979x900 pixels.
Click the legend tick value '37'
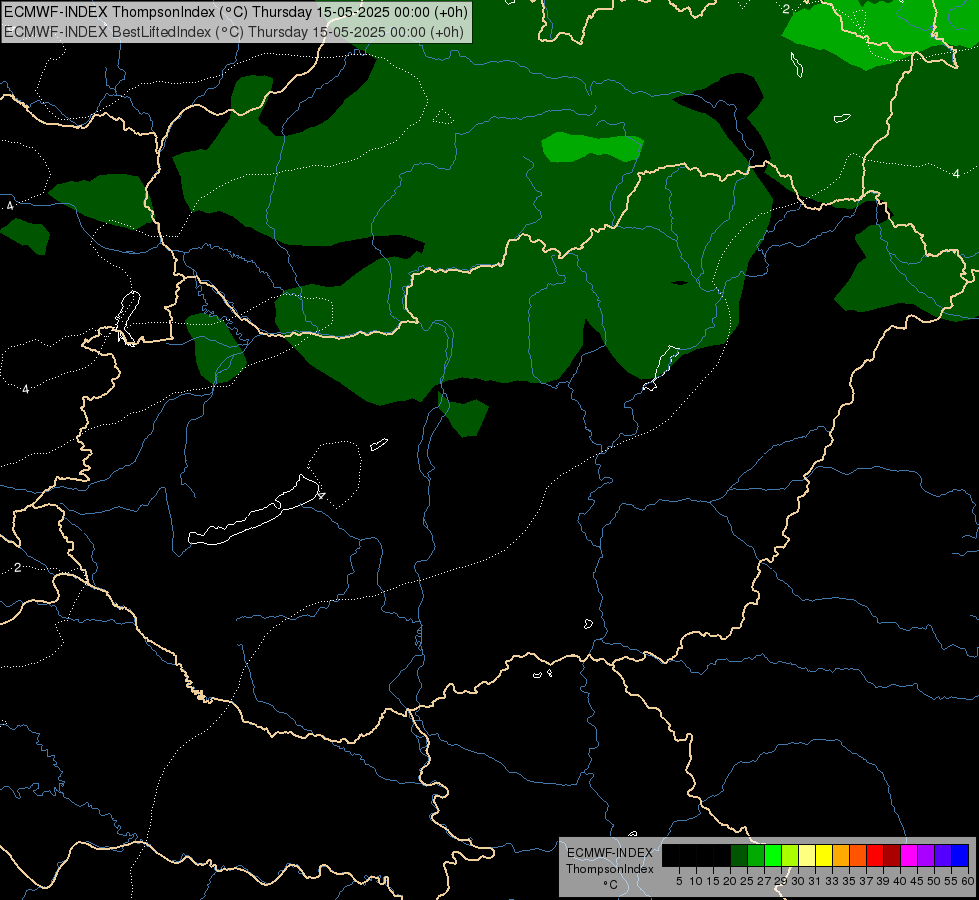[867, 881]
